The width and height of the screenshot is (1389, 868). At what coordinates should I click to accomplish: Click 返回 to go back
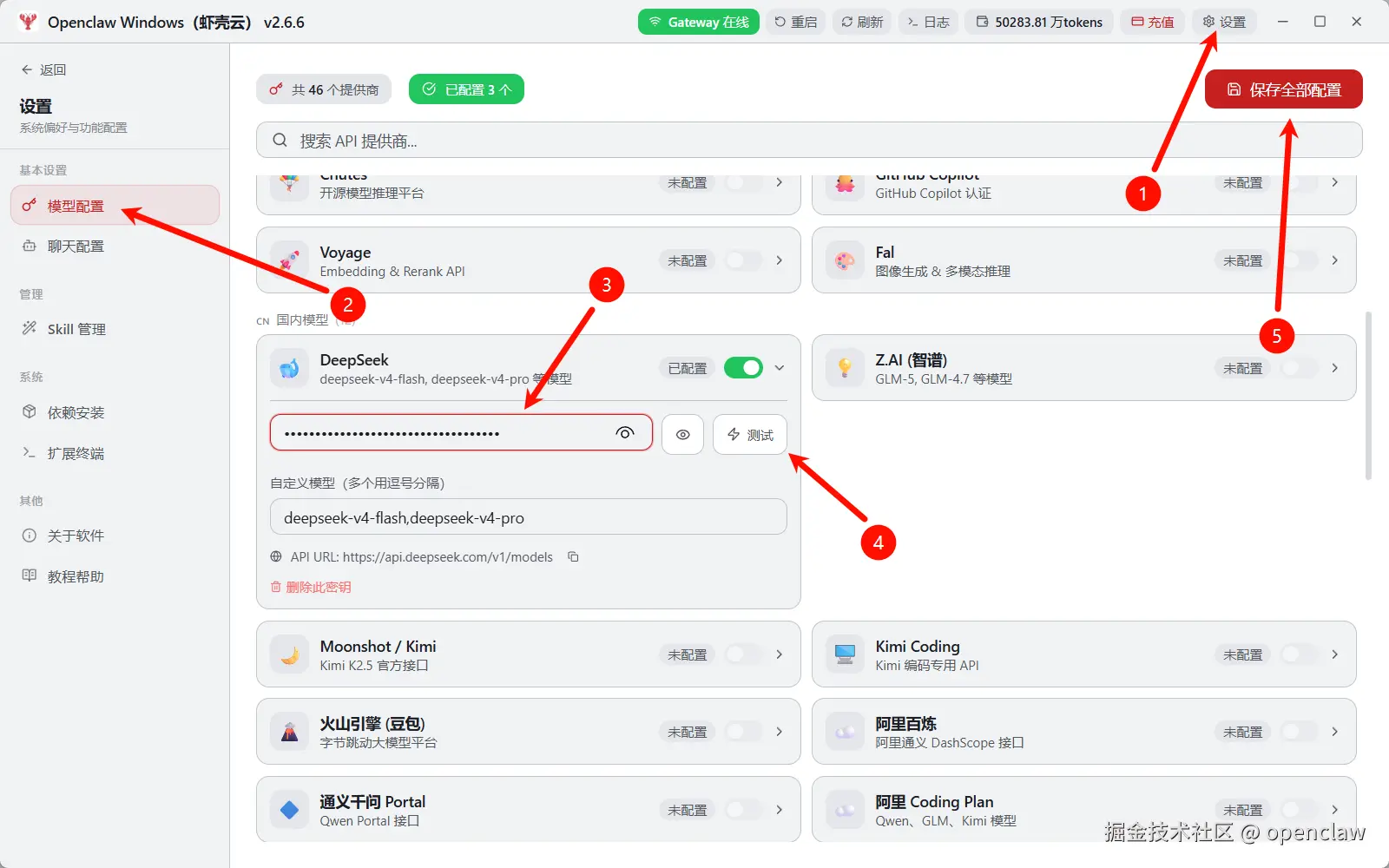(x=43, y=69)
